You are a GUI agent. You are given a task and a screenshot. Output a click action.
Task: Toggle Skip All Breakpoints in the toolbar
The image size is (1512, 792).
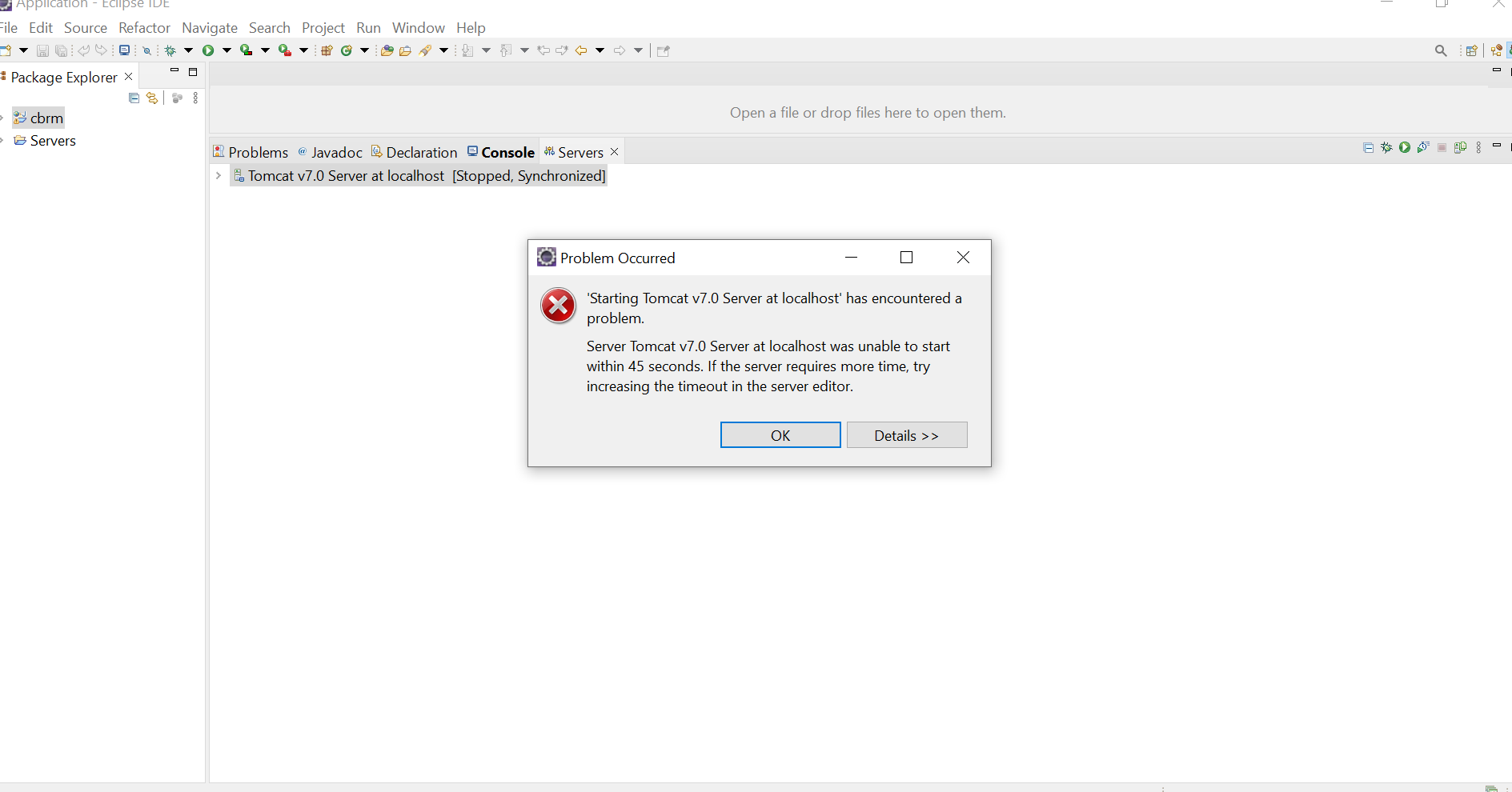coord(146,50)
